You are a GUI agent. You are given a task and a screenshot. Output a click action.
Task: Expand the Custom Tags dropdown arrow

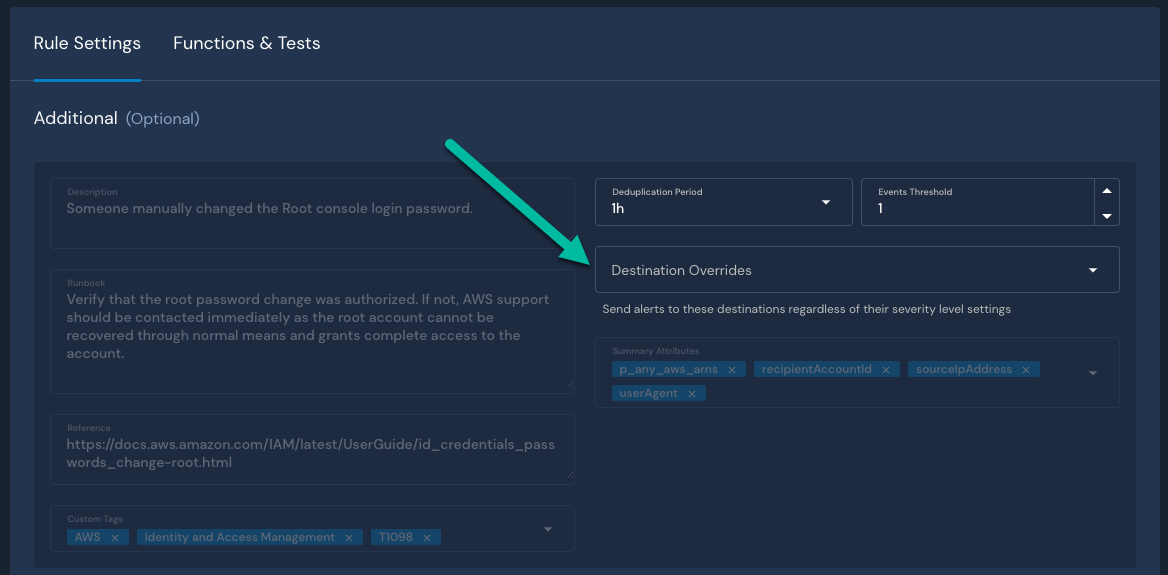coord(548,529)
